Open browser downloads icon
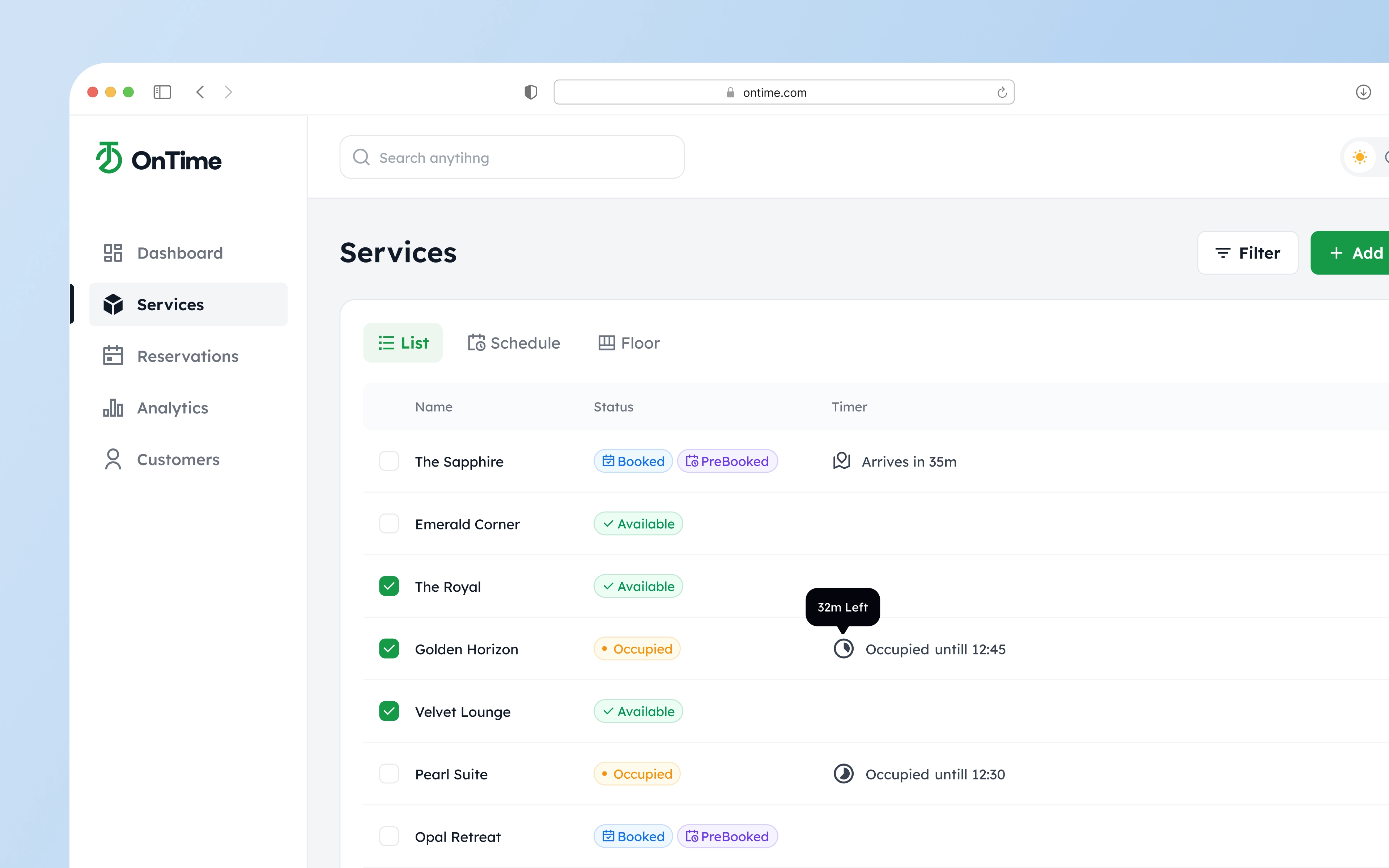The width and height of the screenshot is (1389, 868). tap(1363, 92)
